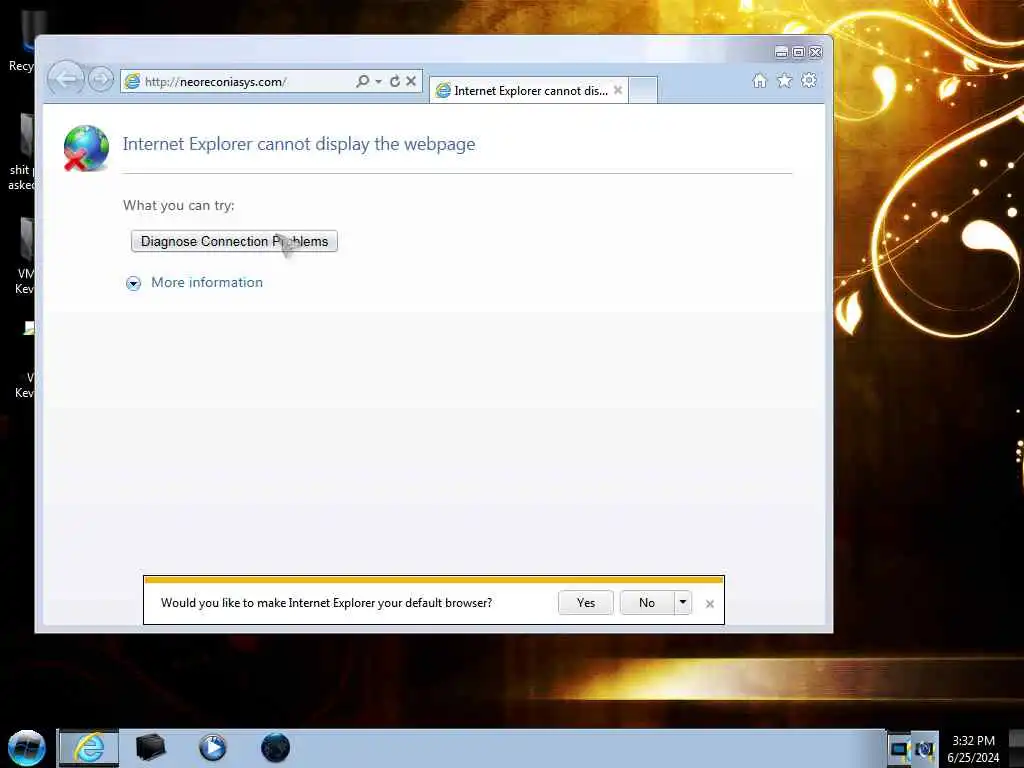Launch Windows Media Player from taskbar
The image size is (1024, 768).
213,748
